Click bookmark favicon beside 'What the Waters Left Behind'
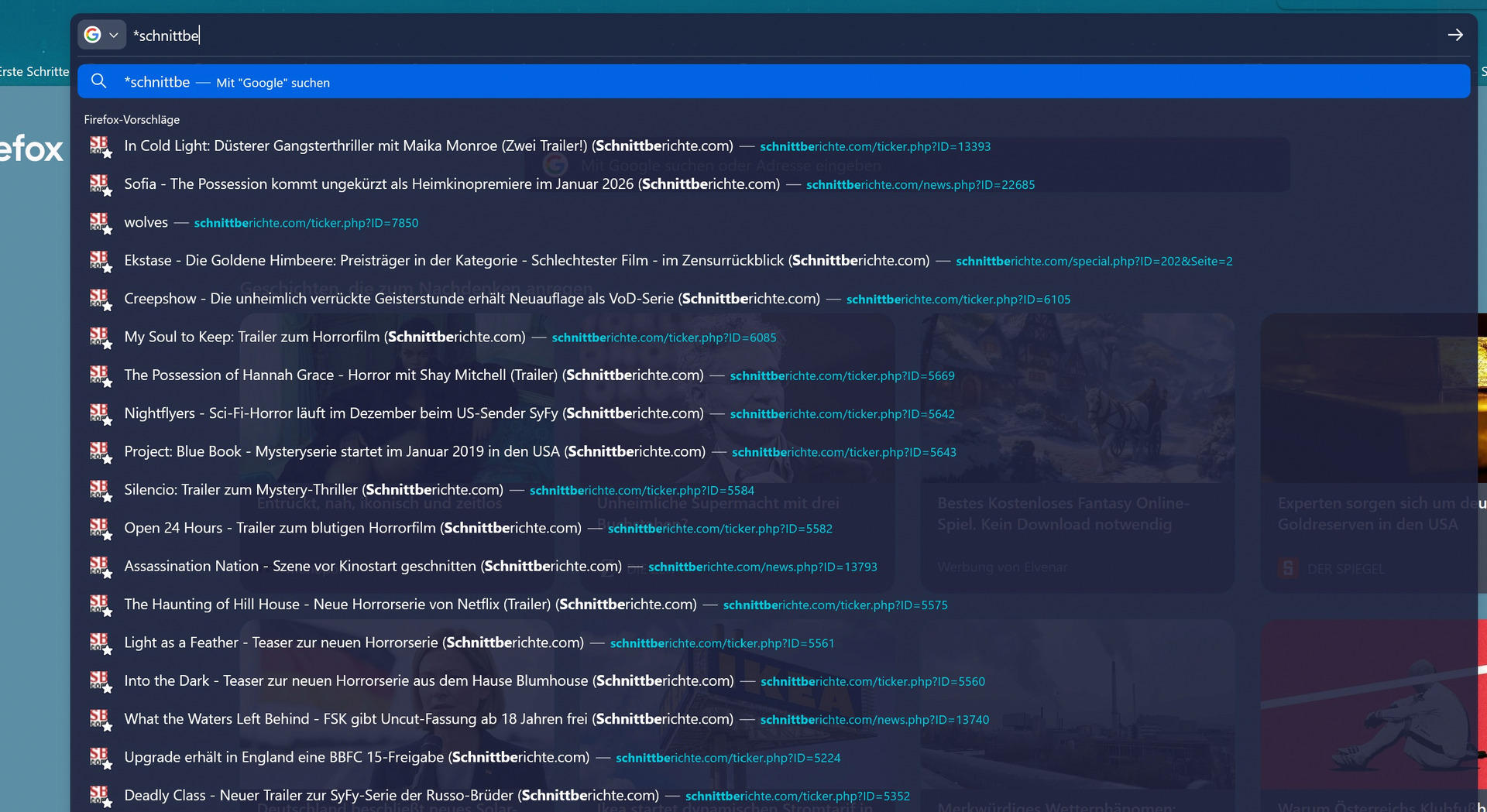Screen dimensions: 1487x812 [101, 719]
